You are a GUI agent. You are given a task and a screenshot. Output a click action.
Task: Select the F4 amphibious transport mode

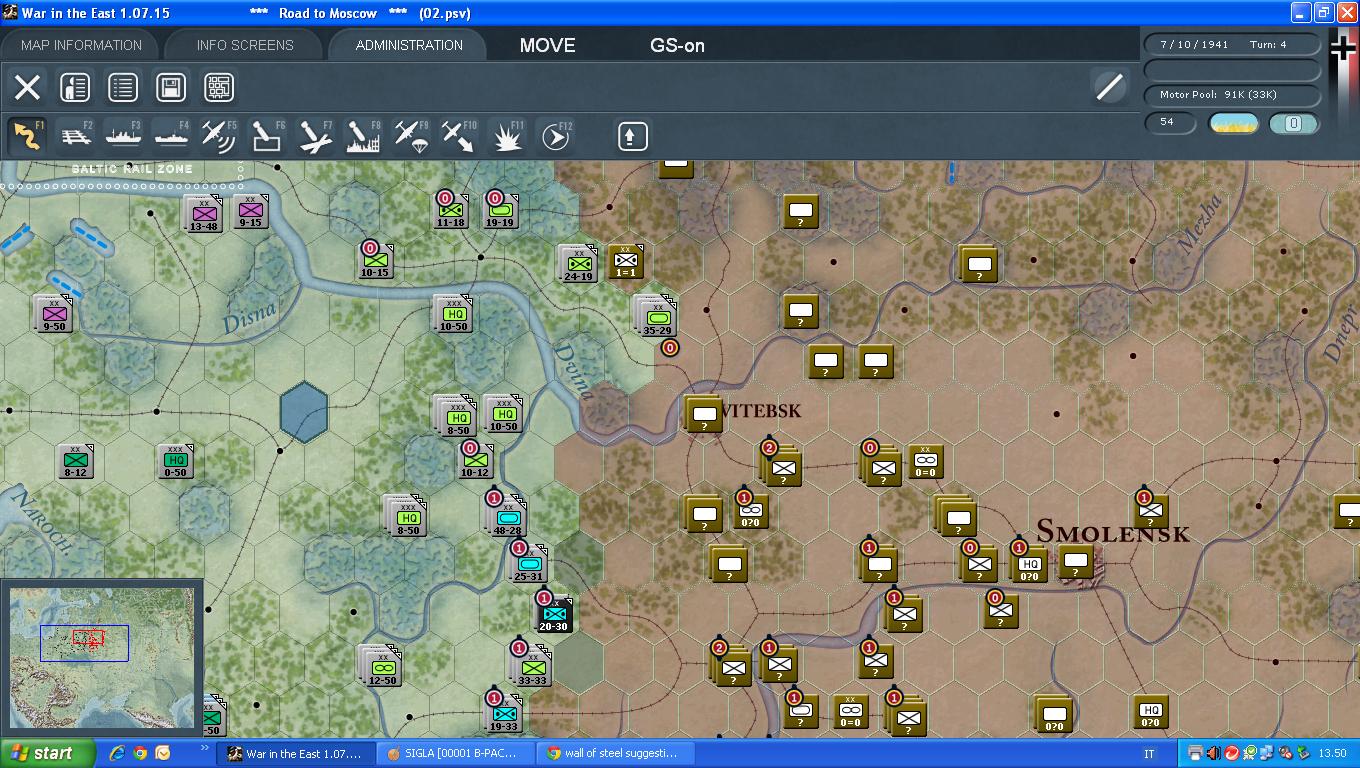(171, 135)
